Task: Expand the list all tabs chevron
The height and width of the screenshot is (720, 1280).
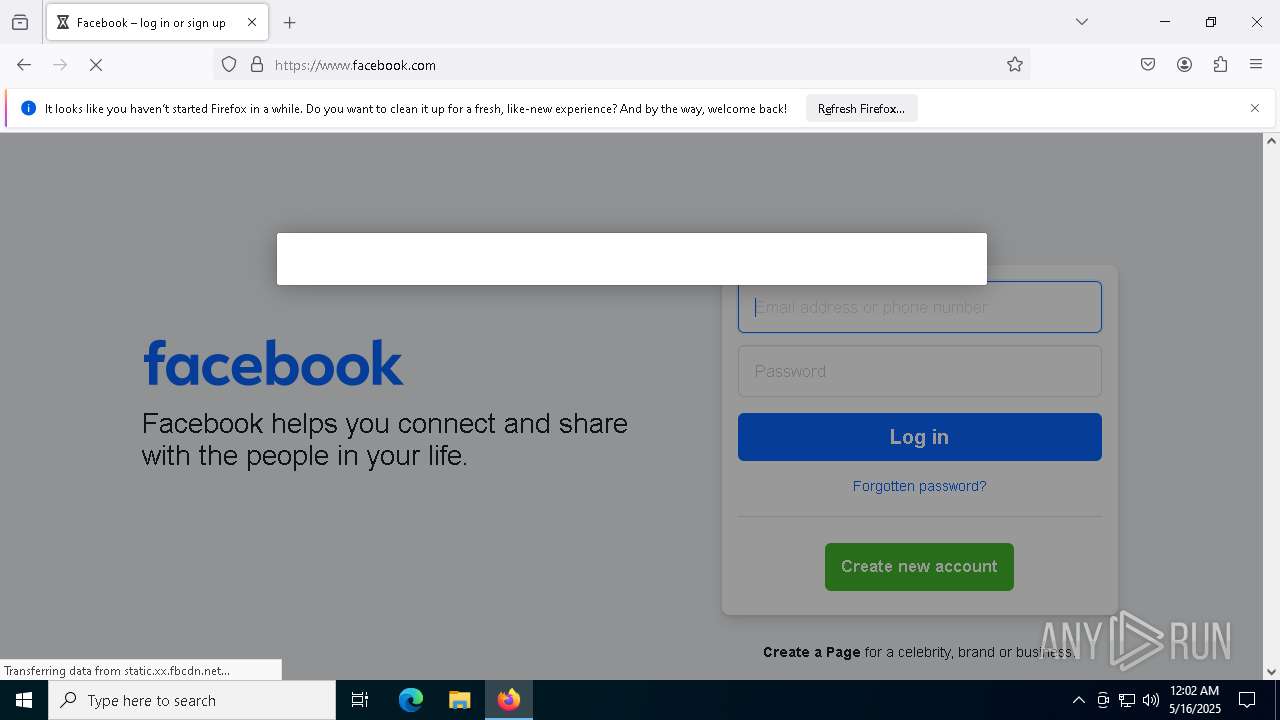Action: click(1082, 22)
